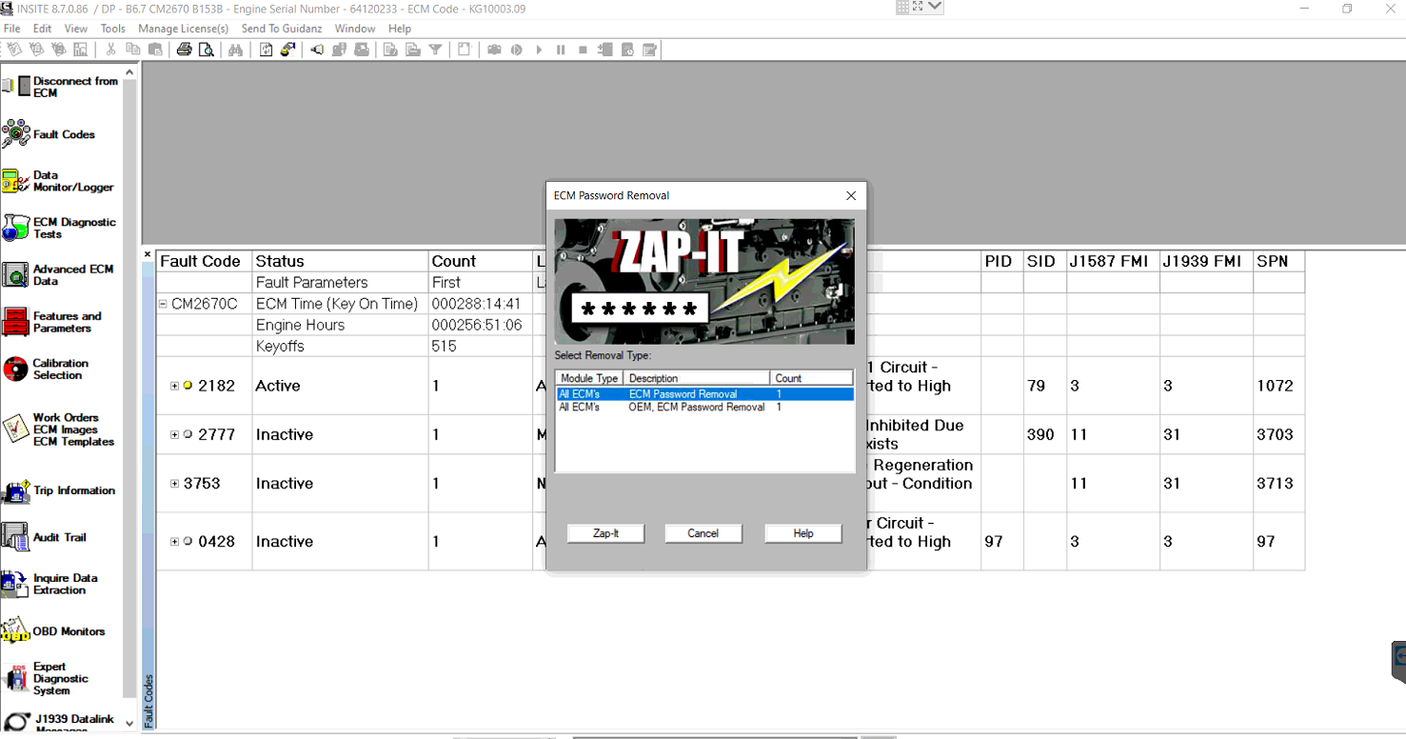Open the Send To Guidanz menu
Image resolution: width=1406 pixels, height=739 pixels.
coord(281,28)
